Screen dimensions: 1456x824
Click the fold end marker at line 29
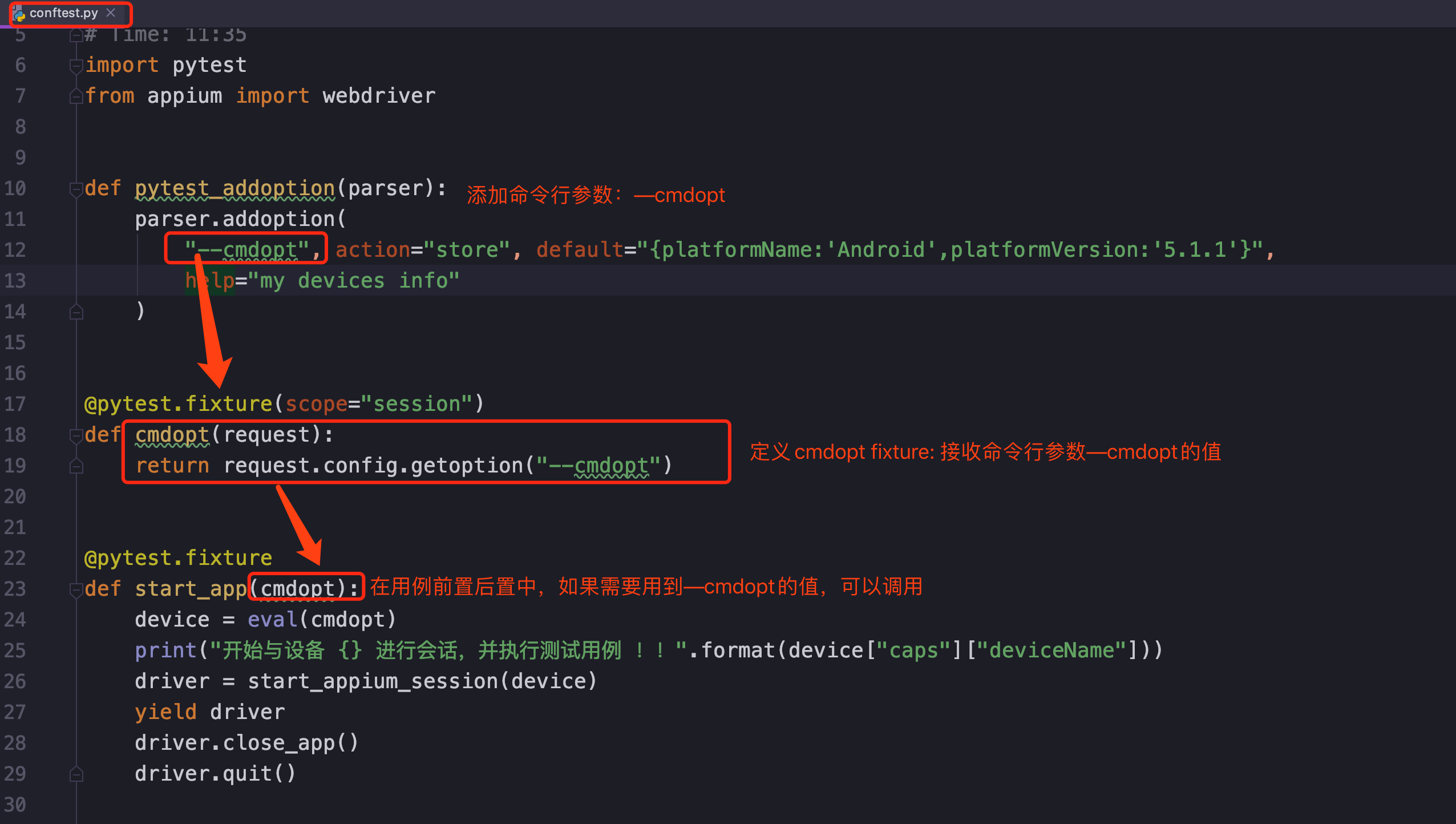tap(76, 774)
